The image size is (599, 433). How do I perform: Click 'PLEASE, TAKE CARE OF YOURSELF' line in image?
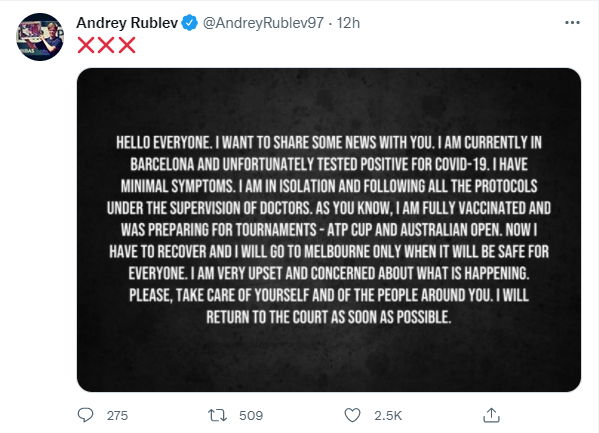pyautogui.click(x=329, y=295)
